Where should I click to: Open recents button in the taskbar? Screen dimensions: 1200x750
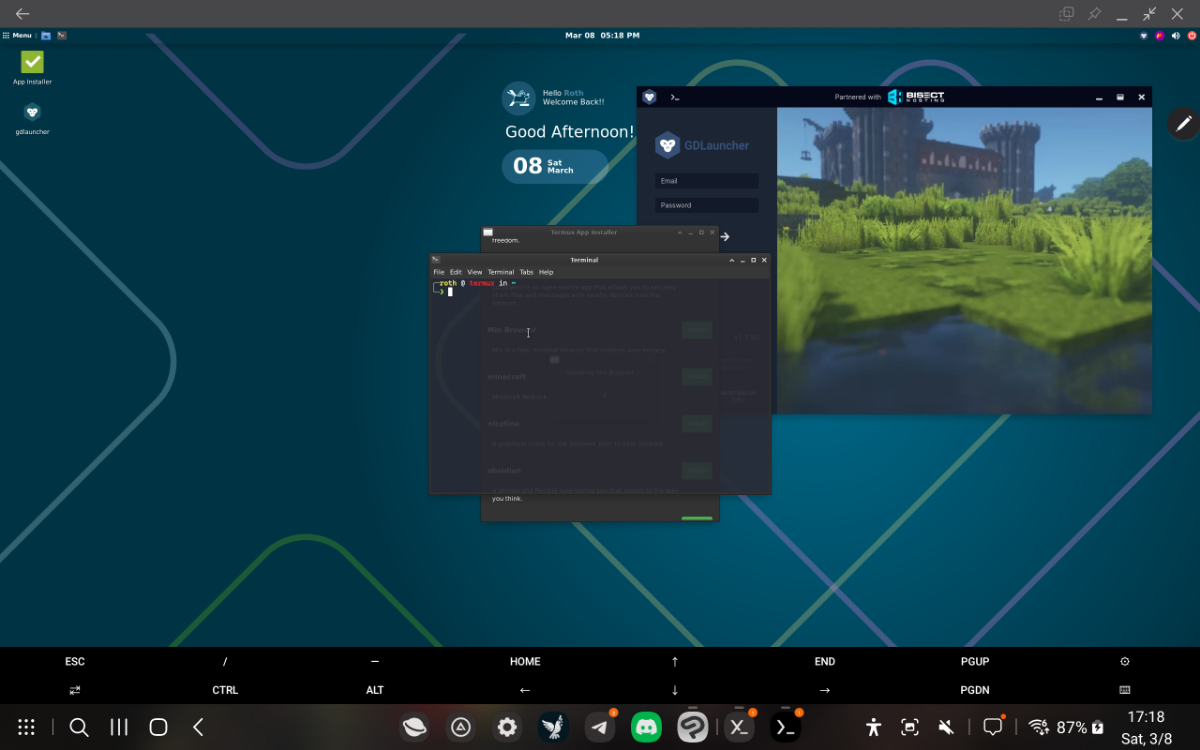pos(119,728)
